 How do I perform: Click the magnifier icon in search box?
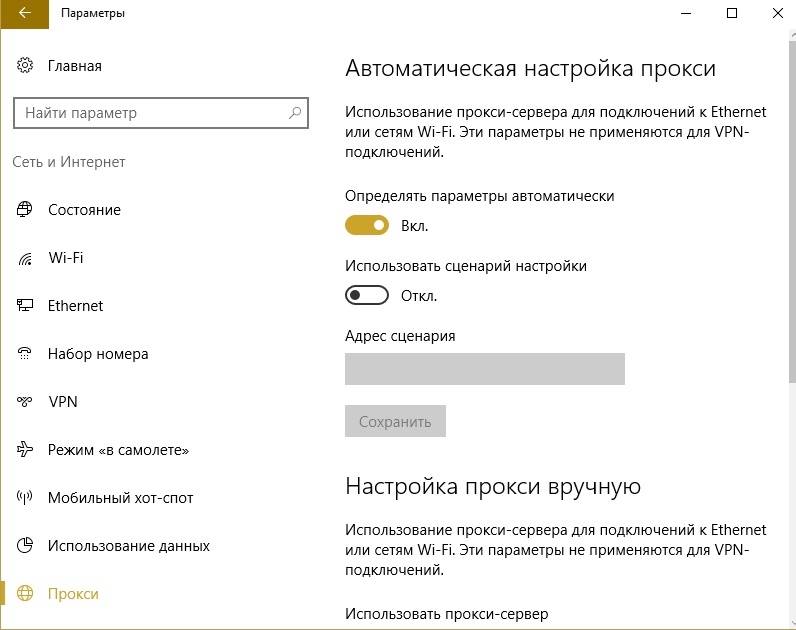tap(295, 113)
